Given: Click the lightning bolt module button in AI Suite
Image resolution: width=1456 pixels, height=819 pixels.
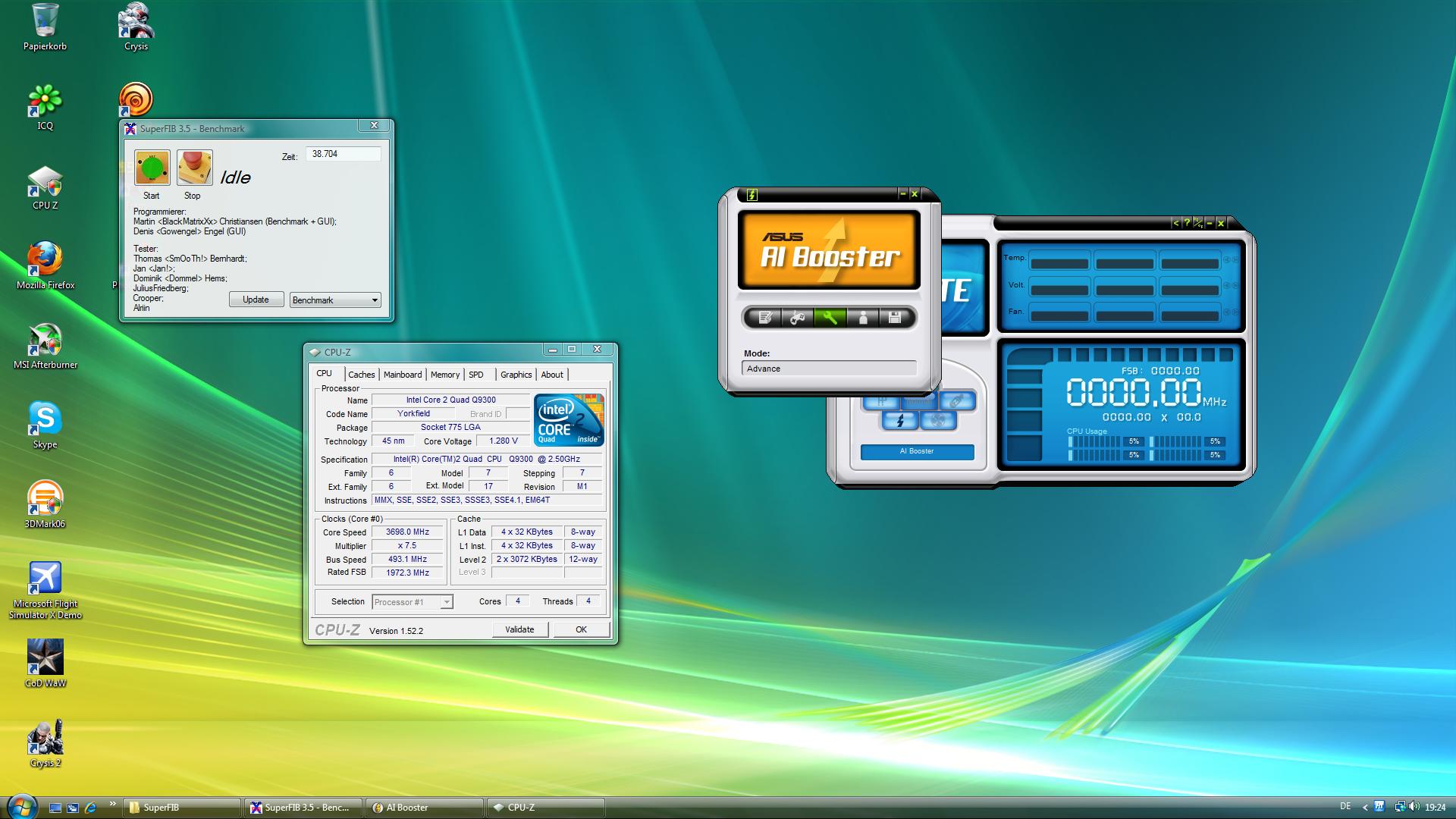Looking at the screenshot, I should (900, 420).
